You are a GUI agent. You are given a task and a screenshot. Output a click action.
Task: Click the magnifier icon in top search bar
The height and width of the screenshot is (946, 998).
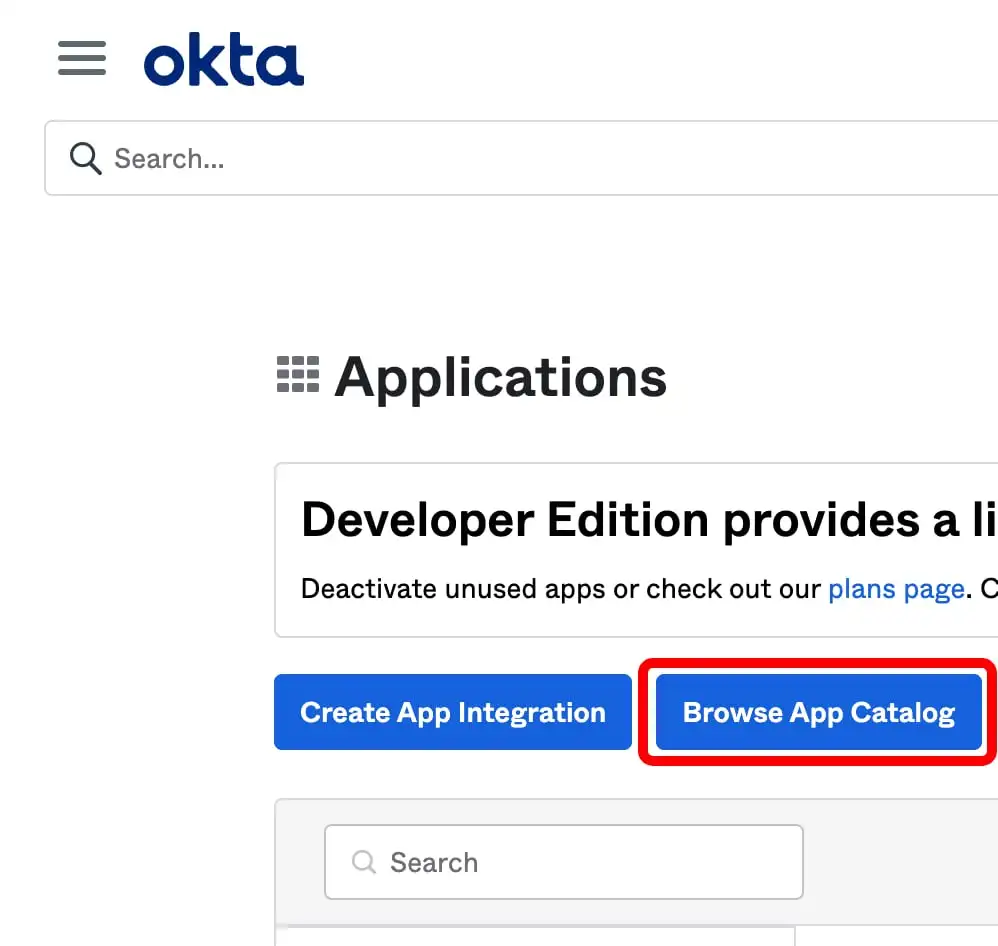(x=85, y=159)
